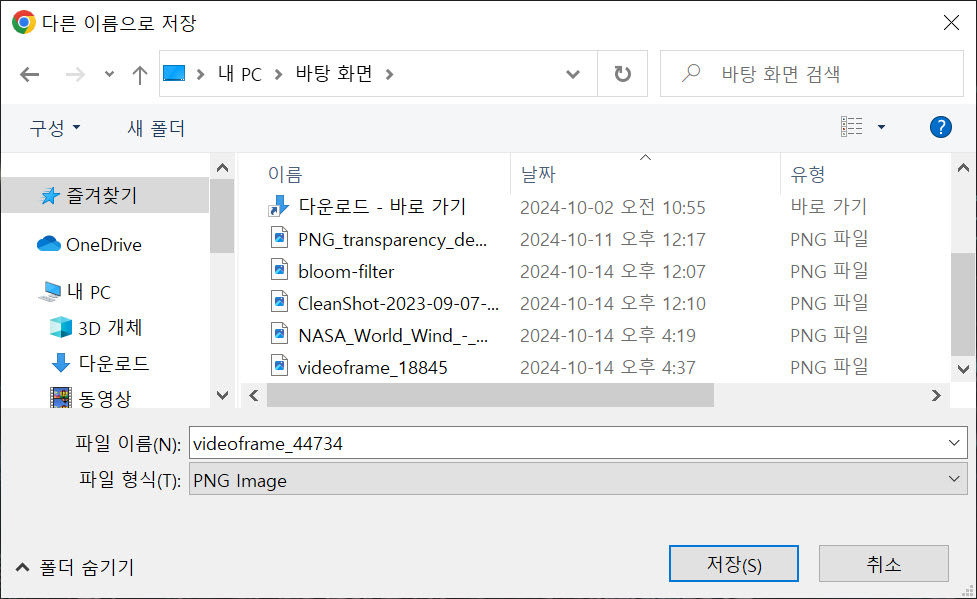Click the NASA_World_Wind PNG file icon

click(x=280, y=333)
